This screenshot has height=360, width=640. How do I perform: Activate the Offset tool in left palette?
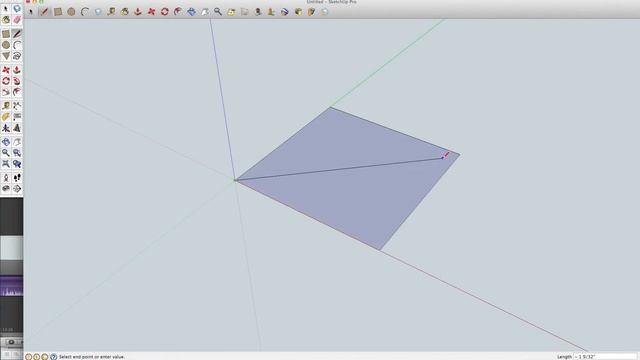[17, 92]
